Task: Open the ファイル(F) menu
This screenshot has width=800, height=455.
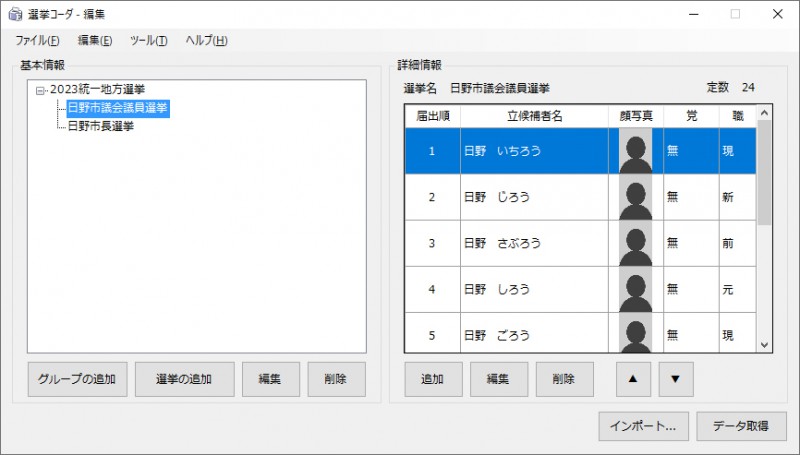Action: (x=37, y=40)
